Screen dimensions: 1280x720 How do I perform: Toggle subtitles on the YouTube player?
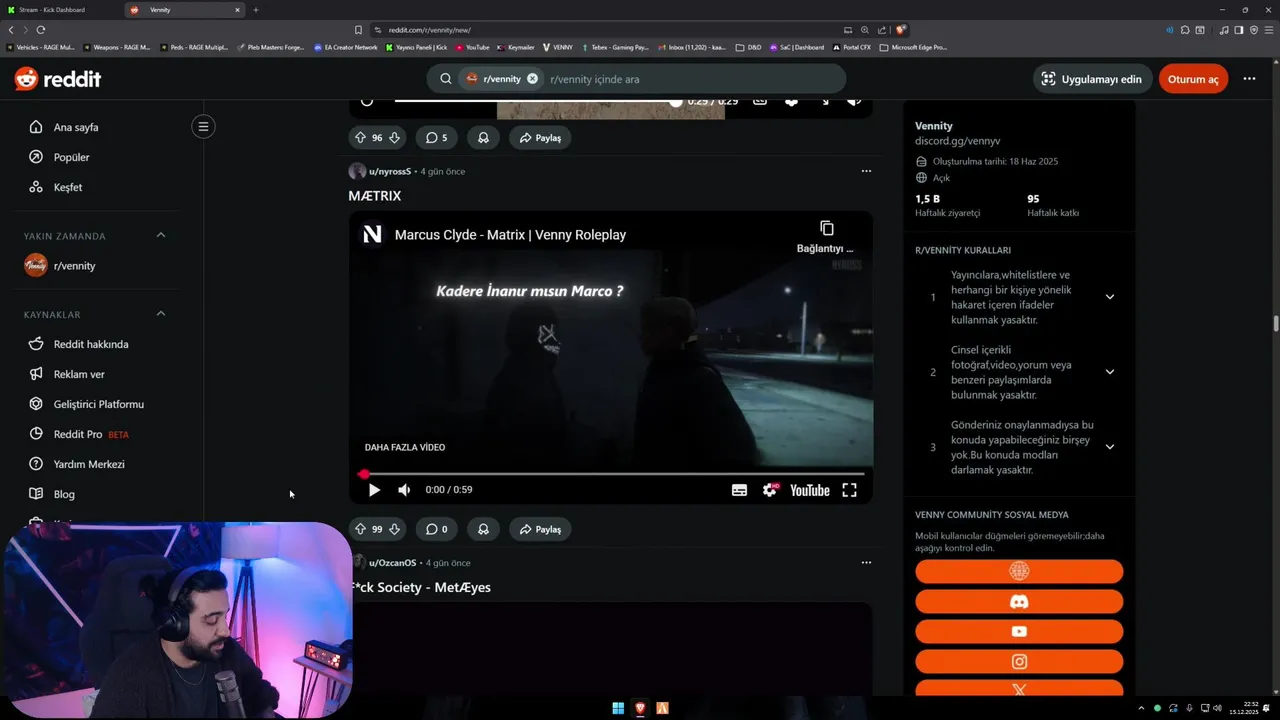(739, 490)
